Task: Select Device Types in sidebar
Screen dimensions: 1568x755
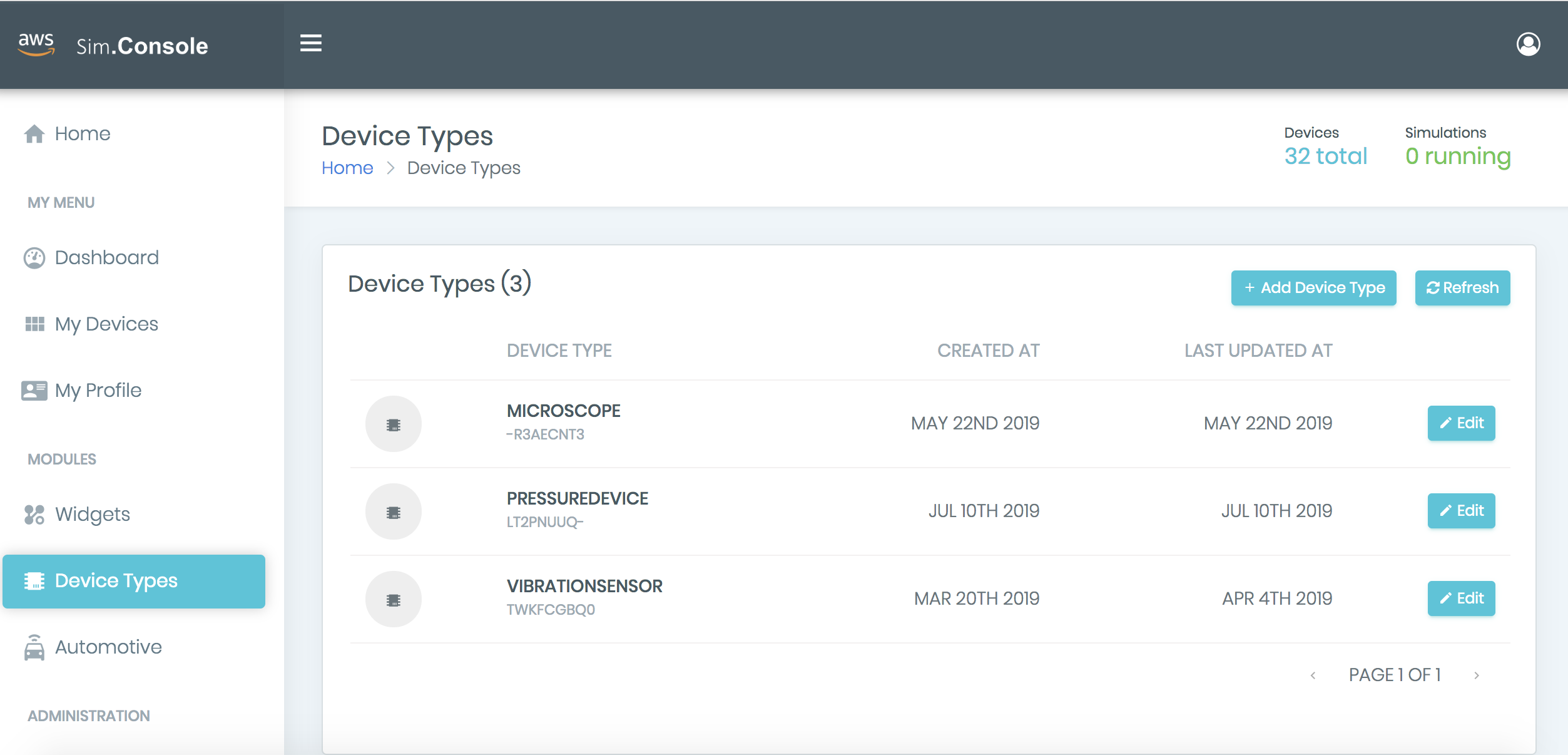Action: click(134, 581)
